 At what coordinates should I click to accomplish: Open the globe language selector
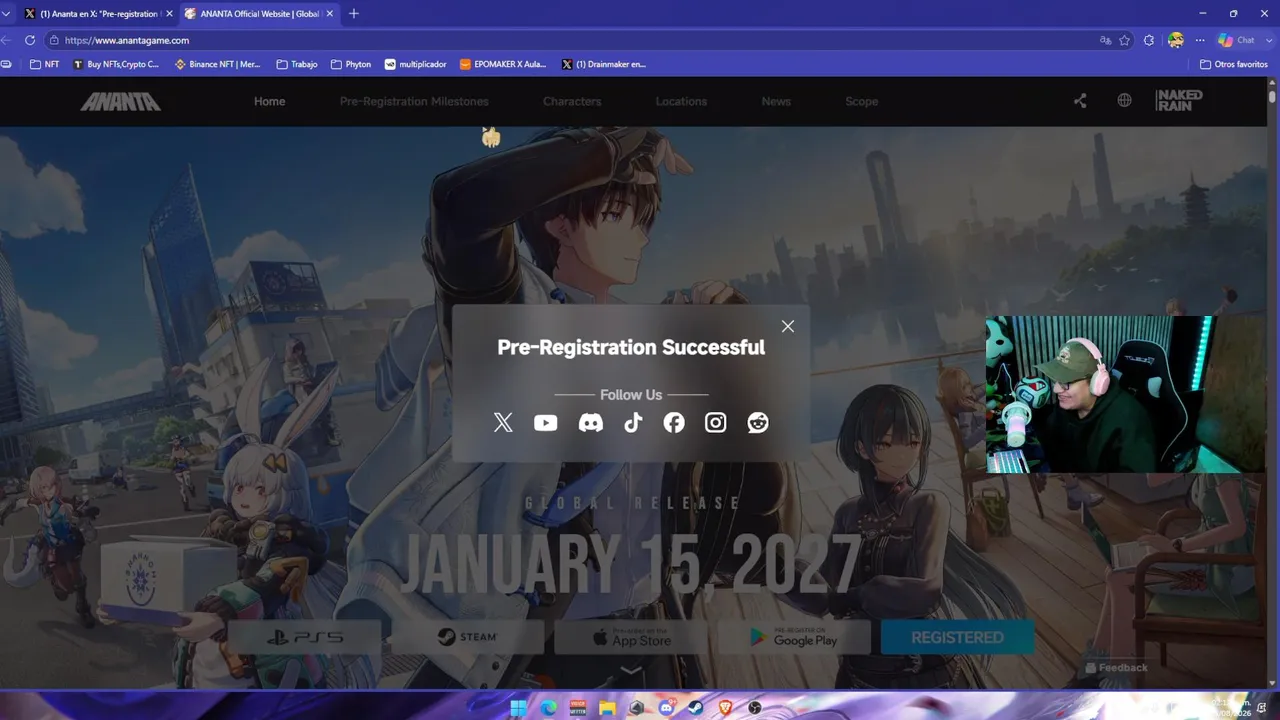[1125, 101]
